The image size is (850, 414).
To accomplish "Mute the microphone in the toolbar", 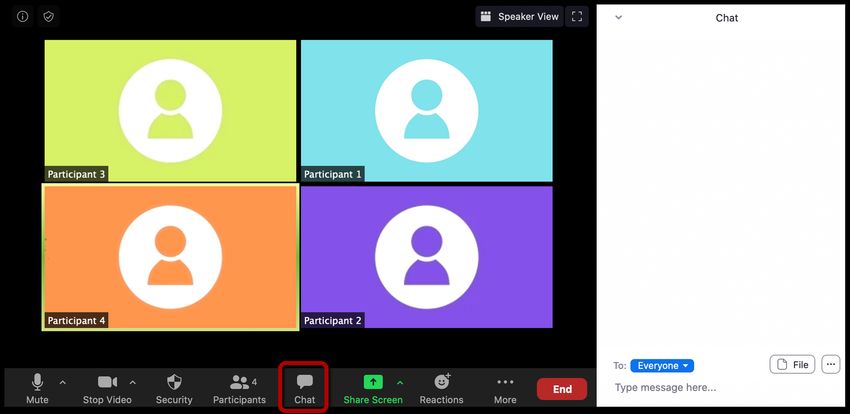I will pyautogui.click(x=37, y=389).
